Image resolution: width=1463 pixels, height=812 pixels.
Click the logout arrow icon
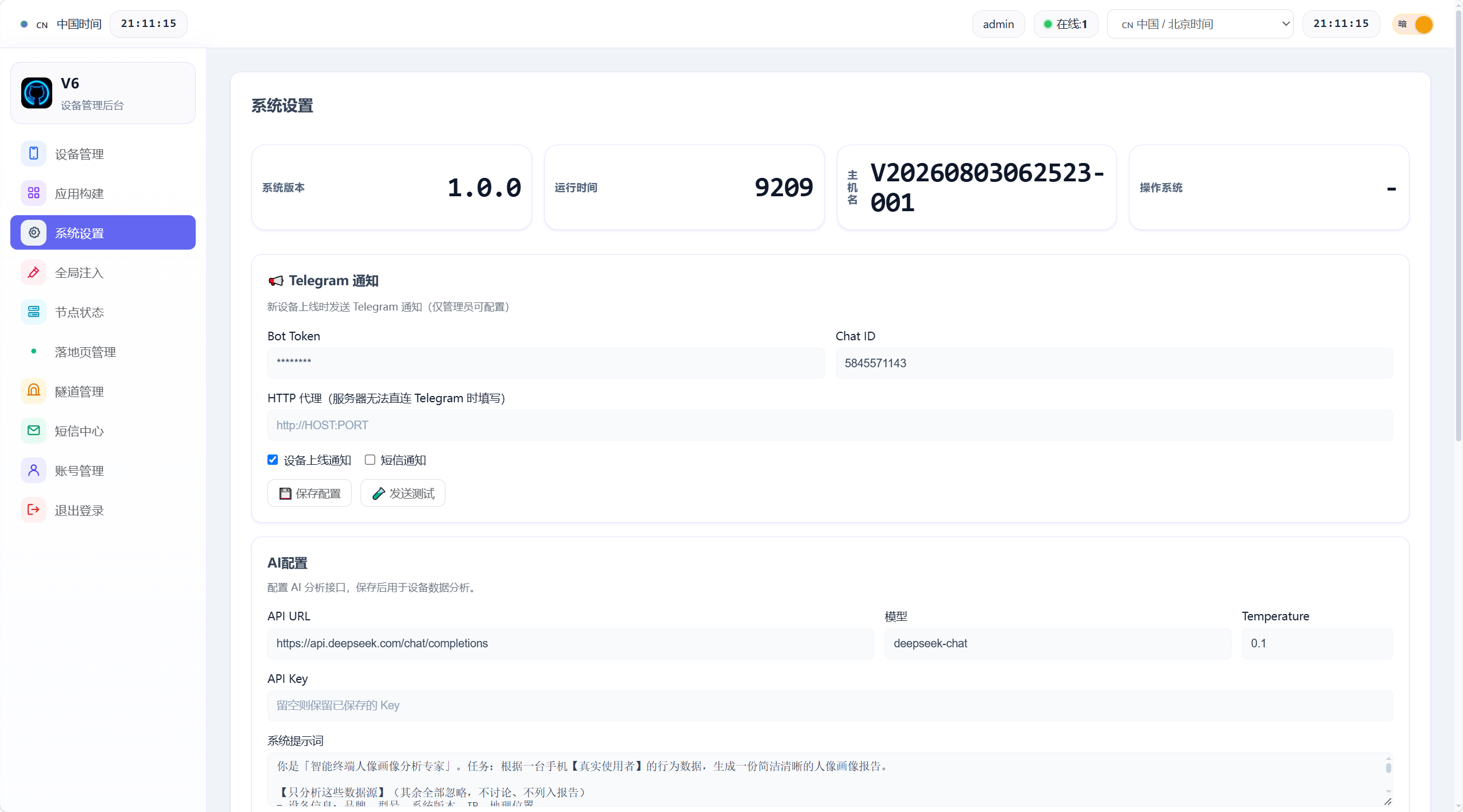[x=34, y=510]
